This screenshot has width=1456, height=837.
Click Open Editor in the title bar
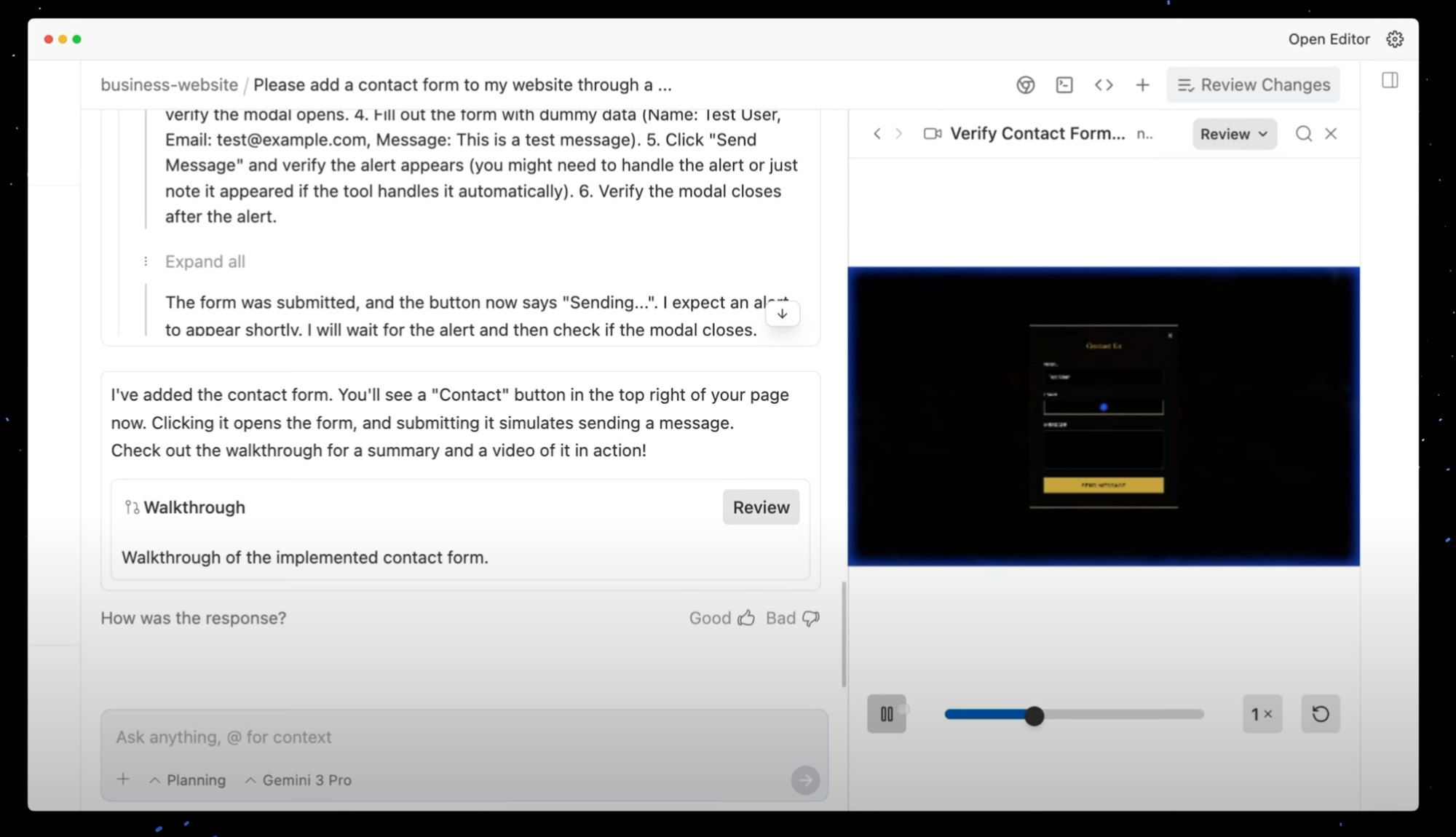1329,39
